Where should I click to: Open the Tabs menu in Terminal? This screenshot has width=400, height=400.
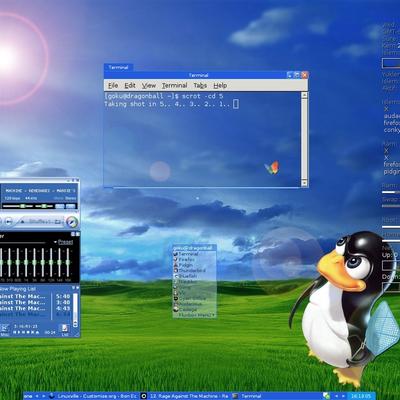(200, 86)
